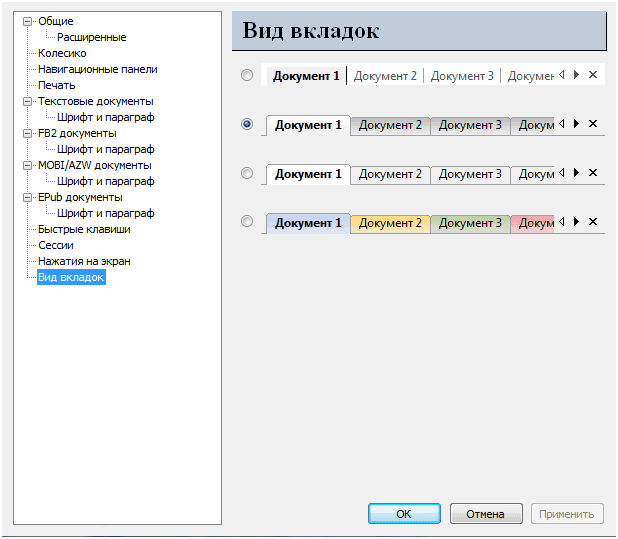Screen dimensions: 618x539
Task: Click scroll-right arrow in colored tab preview
Action: coord(577,221)
